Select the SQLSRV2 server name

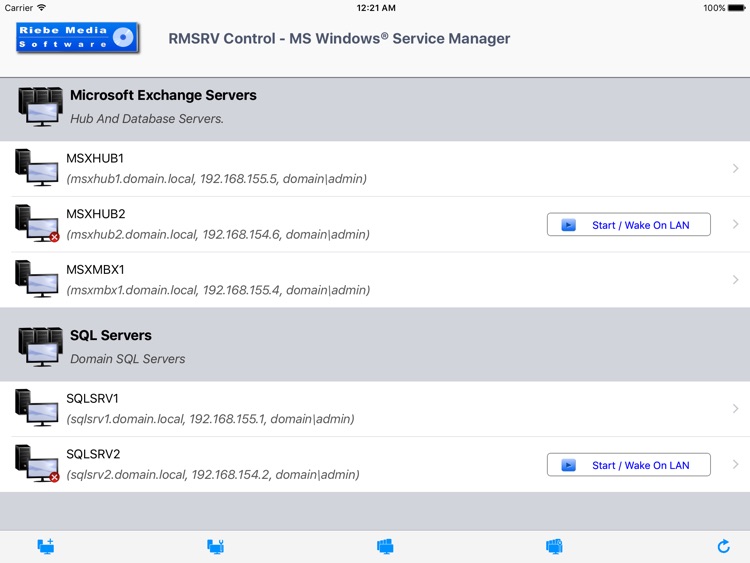[93, 454]
